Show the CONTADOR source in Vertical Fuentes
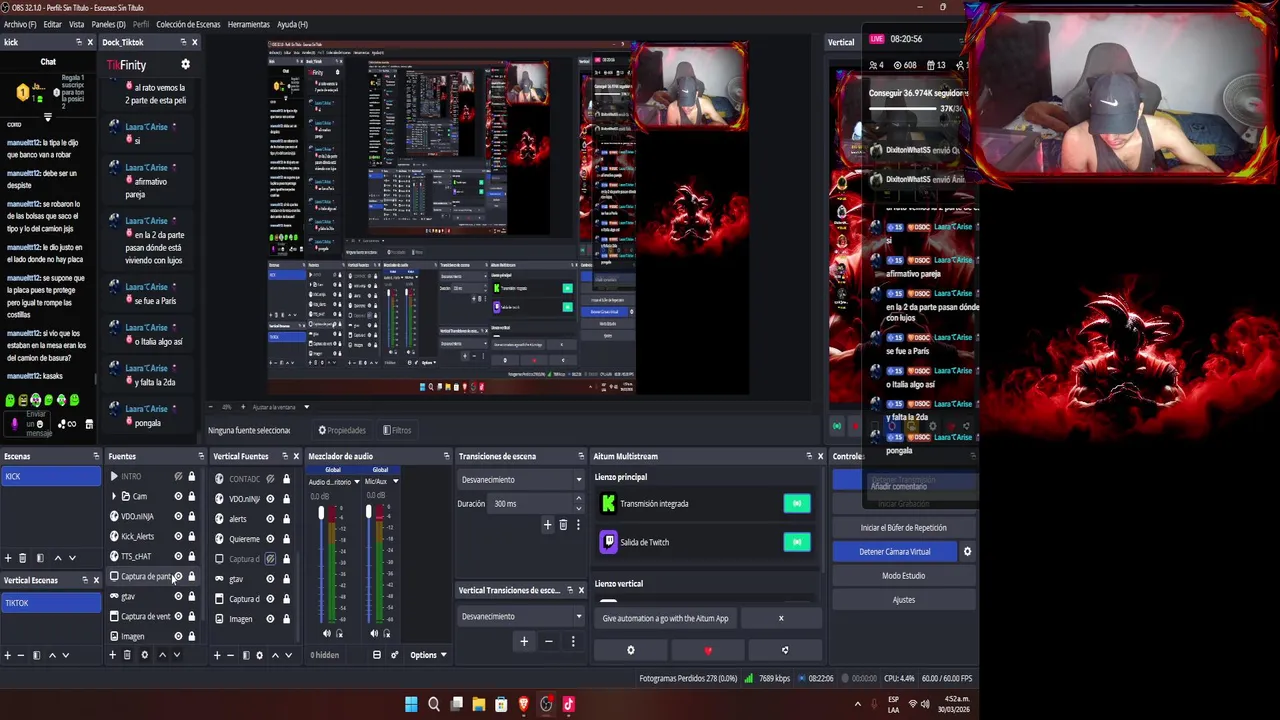 (x=270, y=479)
